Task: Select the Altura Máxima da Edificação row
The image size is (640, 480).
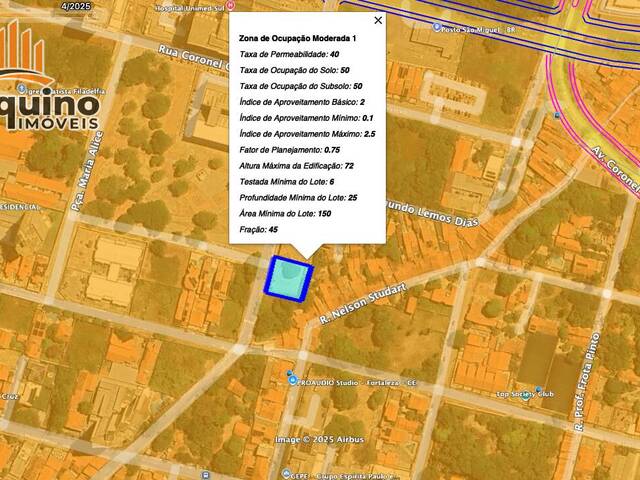Action: point(297,166)
